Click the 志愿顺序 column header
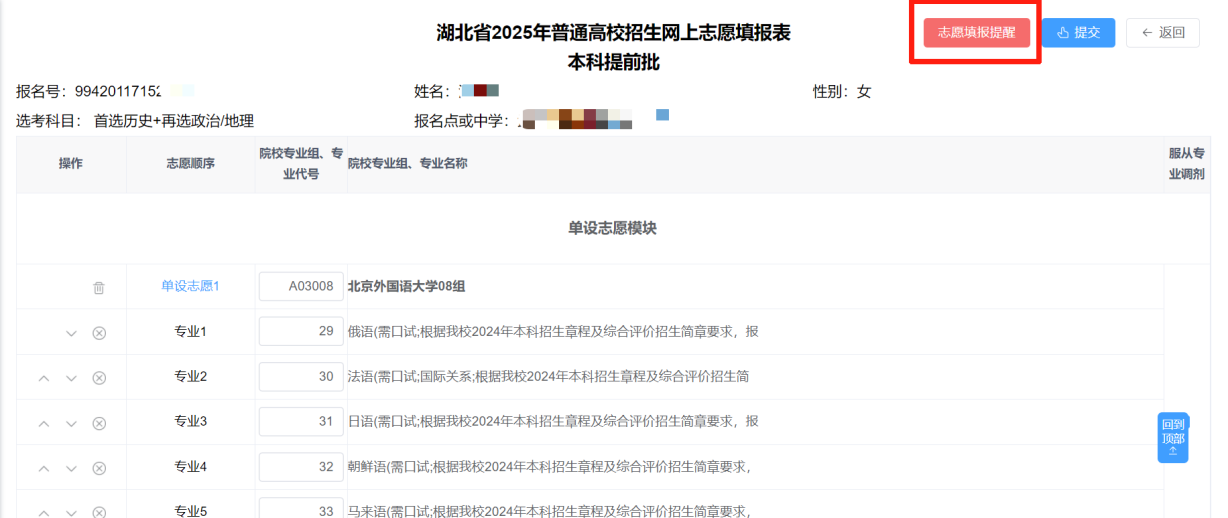 pyautogui.click(x=190, y=163)
